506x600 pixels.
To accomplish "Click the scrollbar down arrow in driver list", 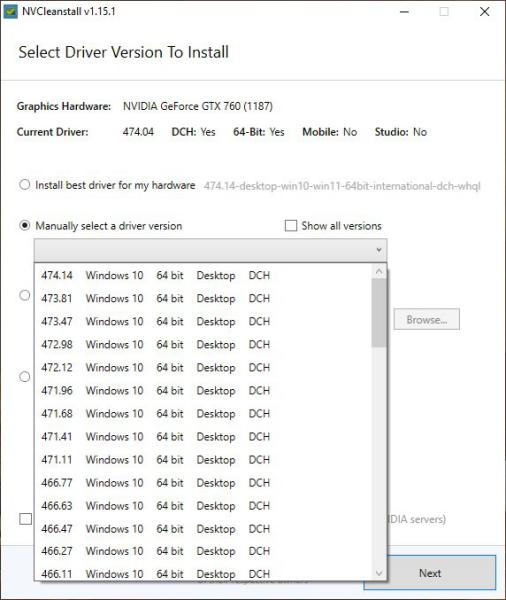I will (379, 573).
